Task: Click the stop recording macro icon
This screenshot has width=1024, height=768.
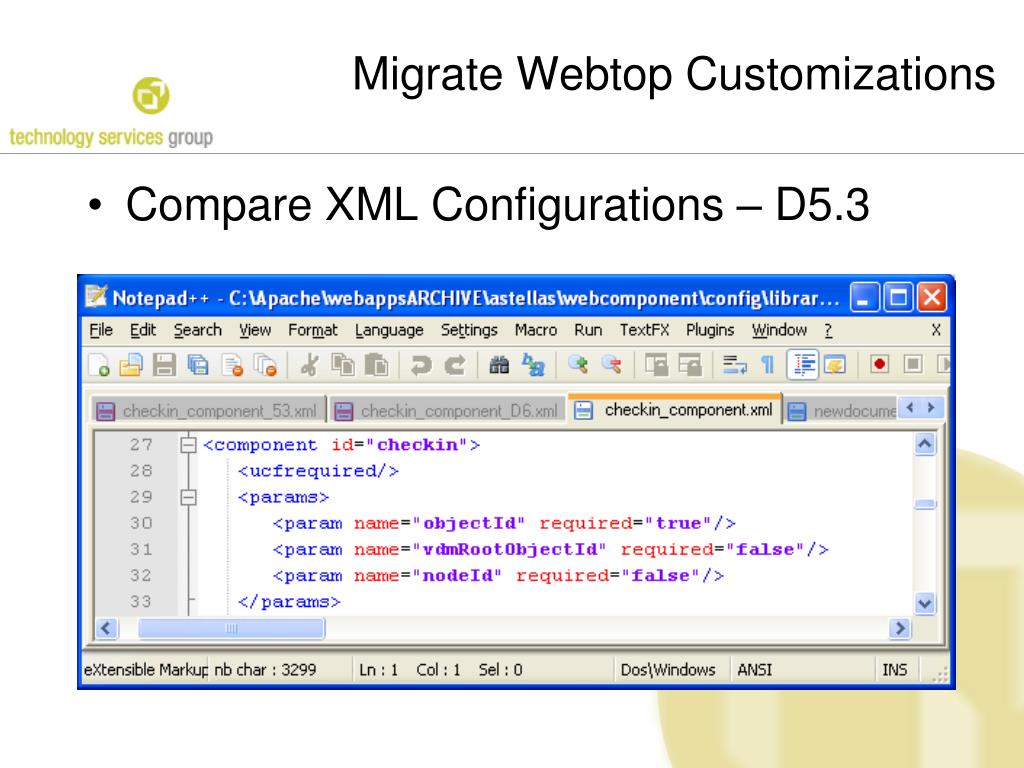Action: [913, 364]
